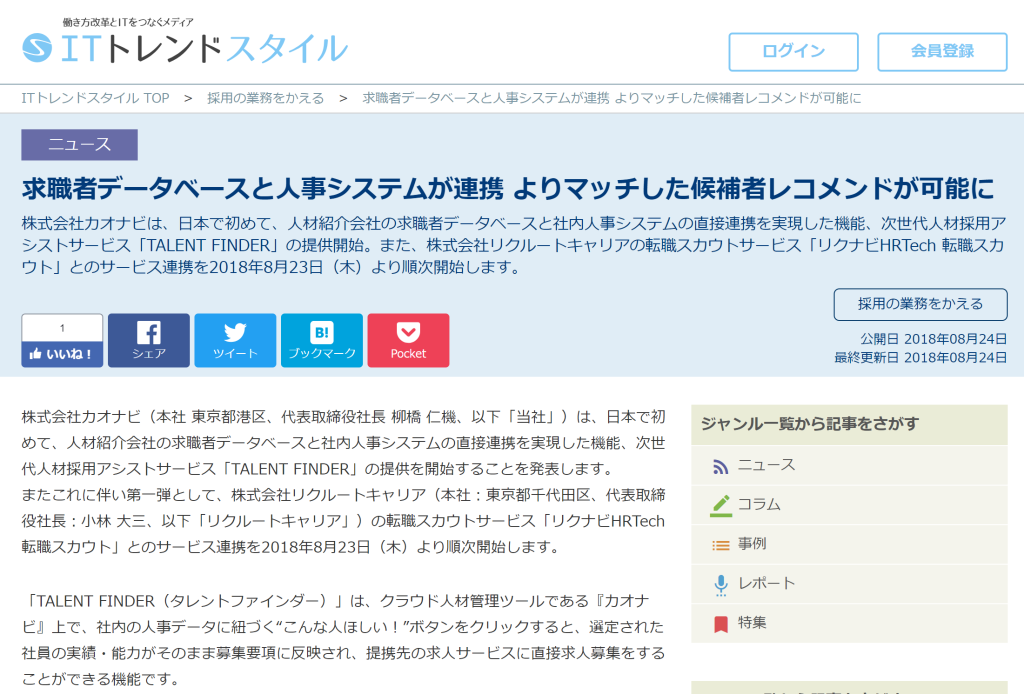This screenshot has width=1024, height=694.
Task: Open 事例 genre in sidebar
Action: pos(849,544)
